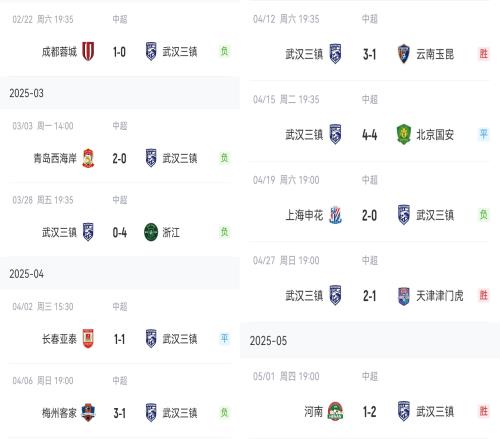This screenshot has height=440, width=500.
Task: Select the 2025-05 month section header
Action: pyautogui.click(x=370, y=340)
